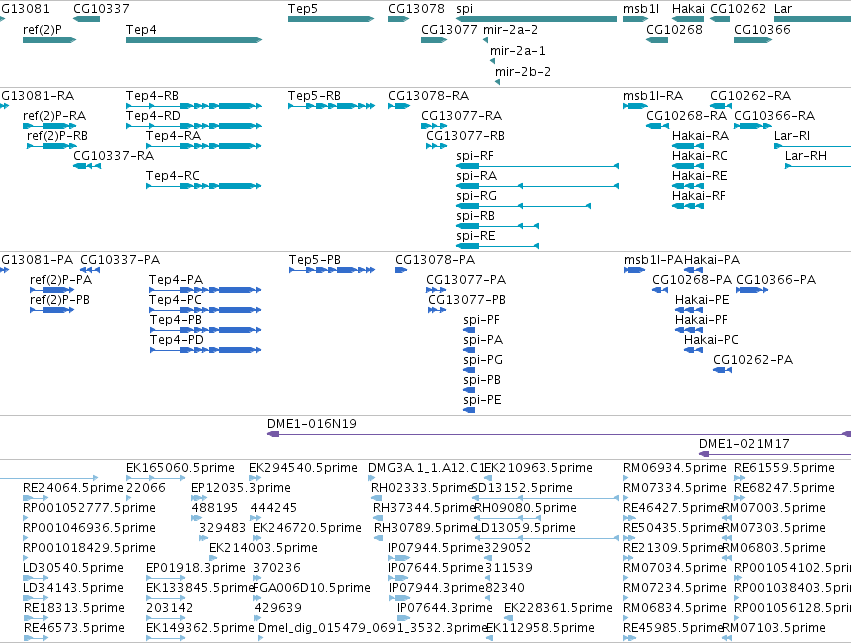Select the ref(2)P-RB transcript
This screenshot has width=851, height=643.
(51, 146)
